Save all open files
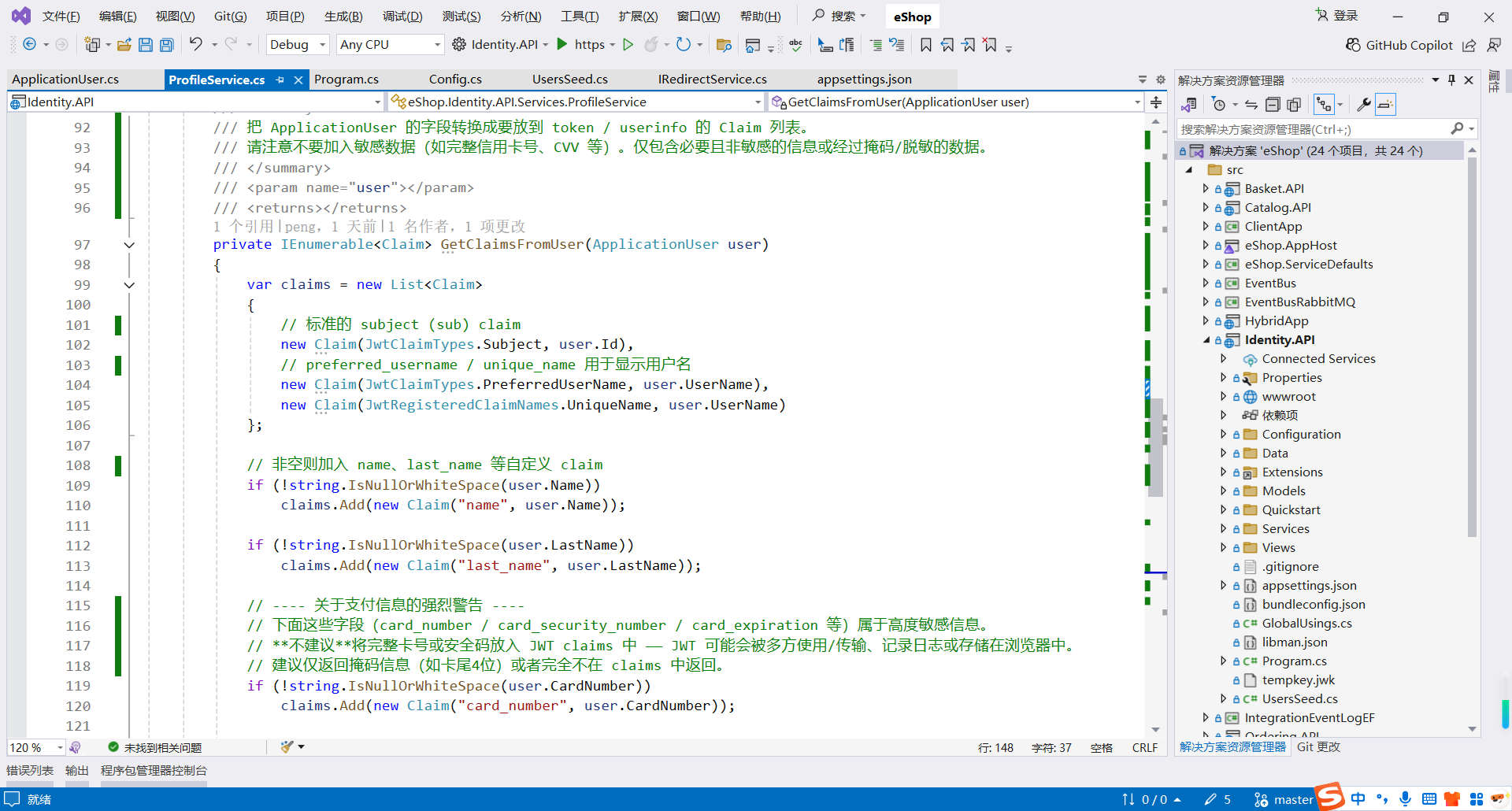Viewport: 1512px width, 811px height. (x=167, y=45)
